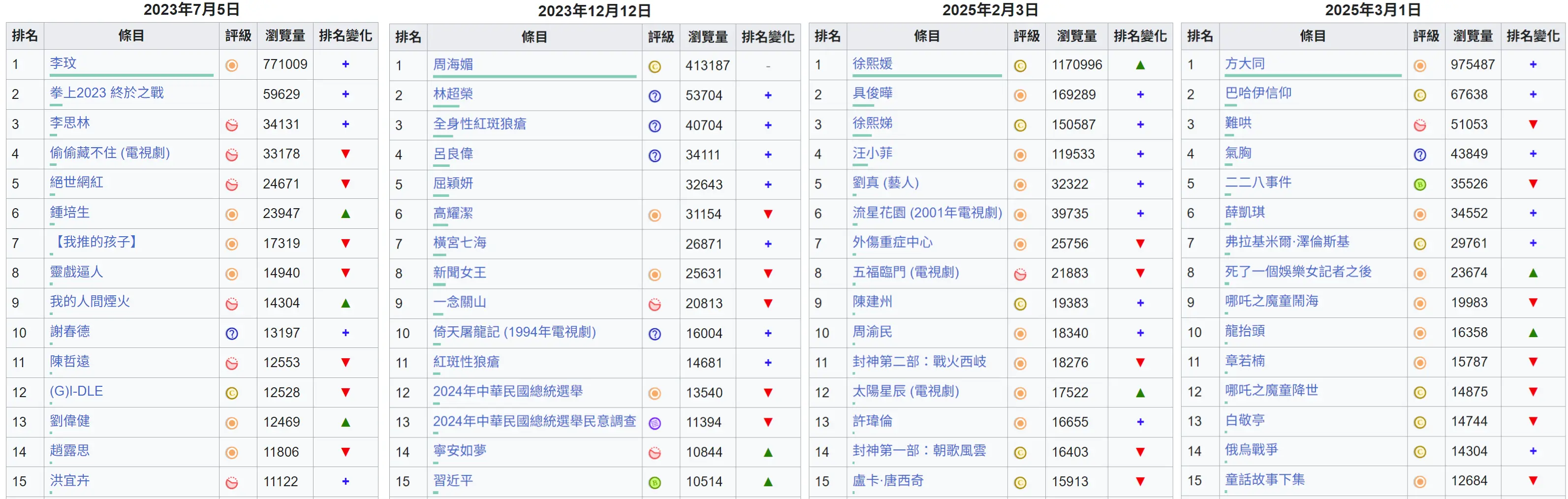Click the rating icon in 一念關山 row
Image resolution: width=1568 pixels, height=499 pixels.
click(655, 304)
